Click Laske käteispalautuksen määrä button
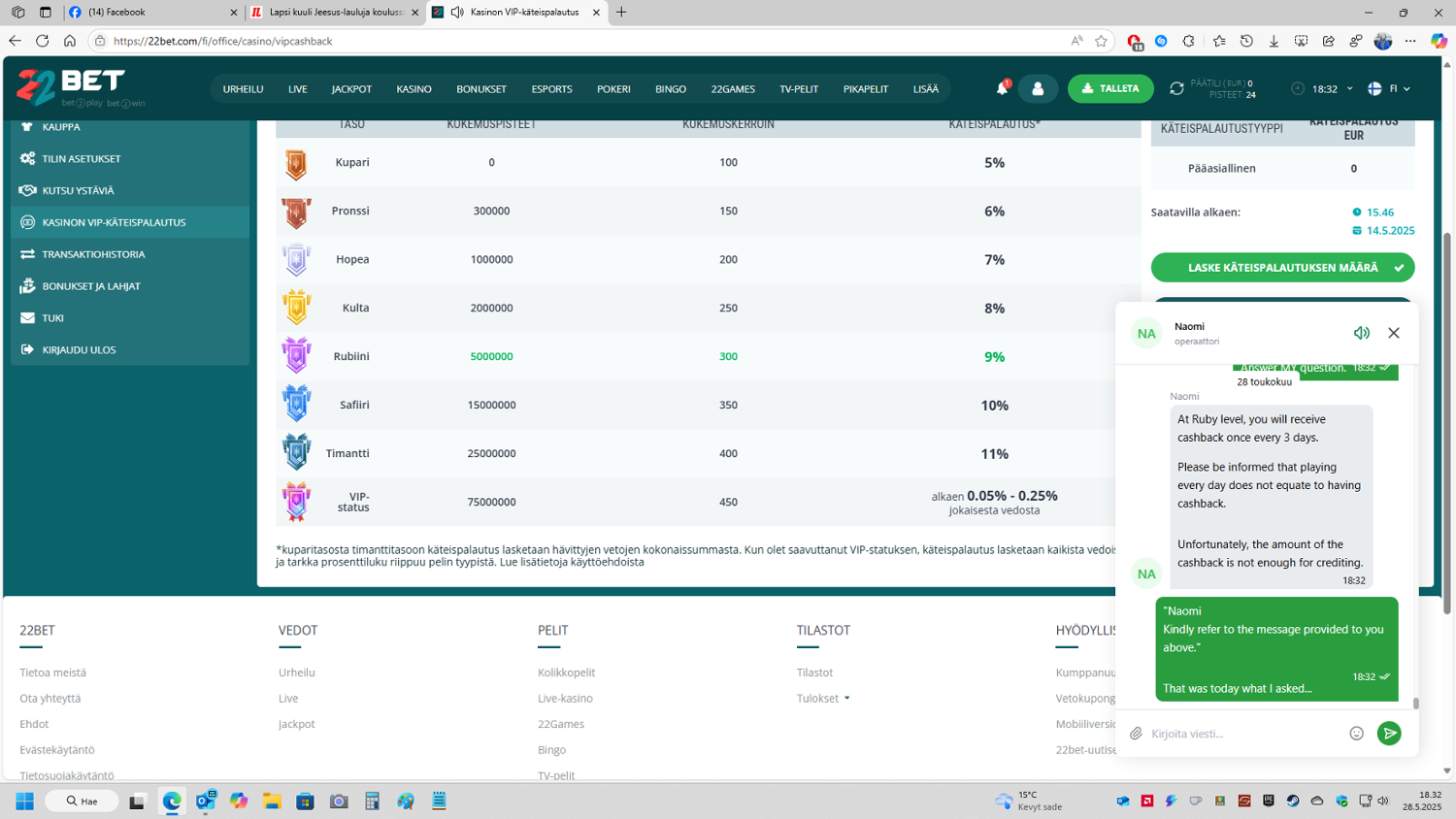The width and height of the screenshot is (1456, 819). click(x=1282, y=268)
